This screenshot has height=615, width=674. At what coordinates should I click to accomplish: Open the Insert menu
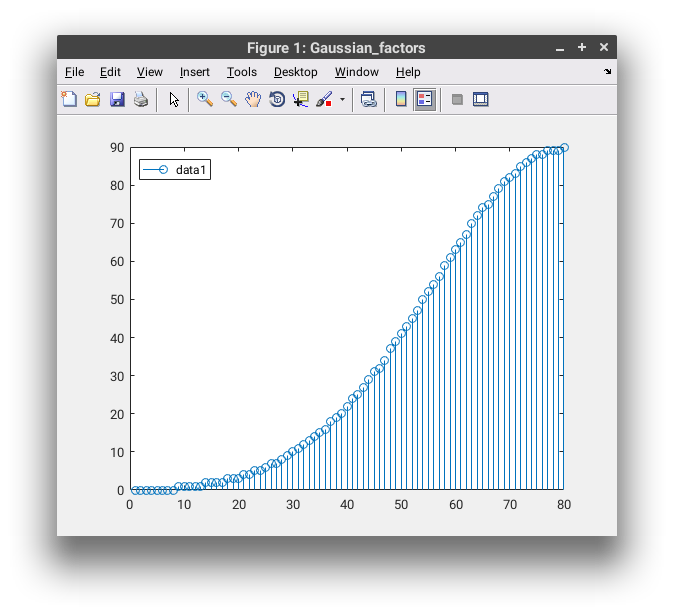pos(194,72)
